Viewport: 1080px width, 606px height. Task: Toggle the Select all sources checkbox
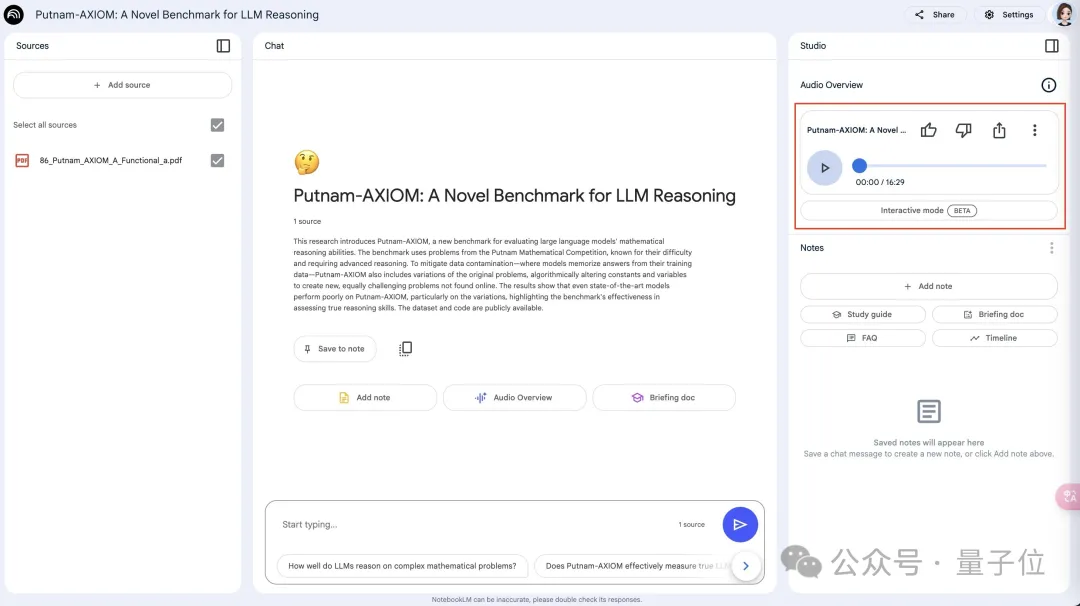(x=217, y=125)
